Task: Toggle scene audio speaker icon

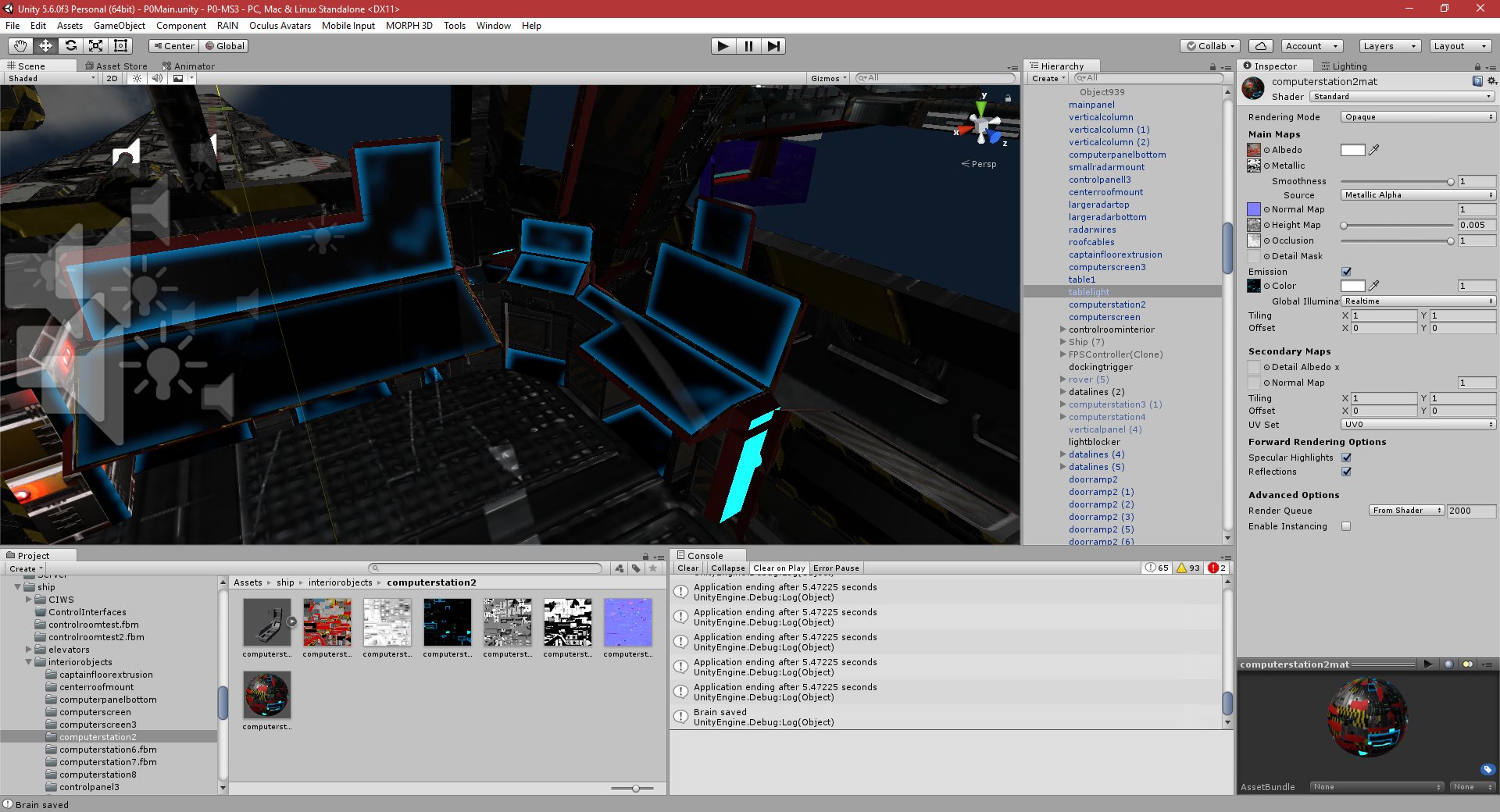Action: click(157, 78)
